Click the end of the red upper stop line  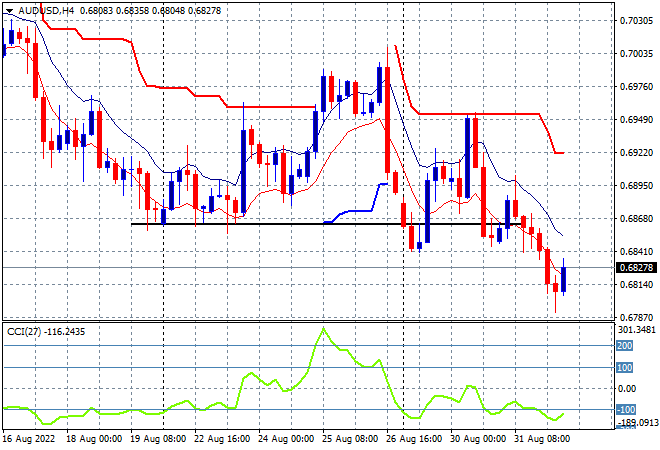point(563,153)
